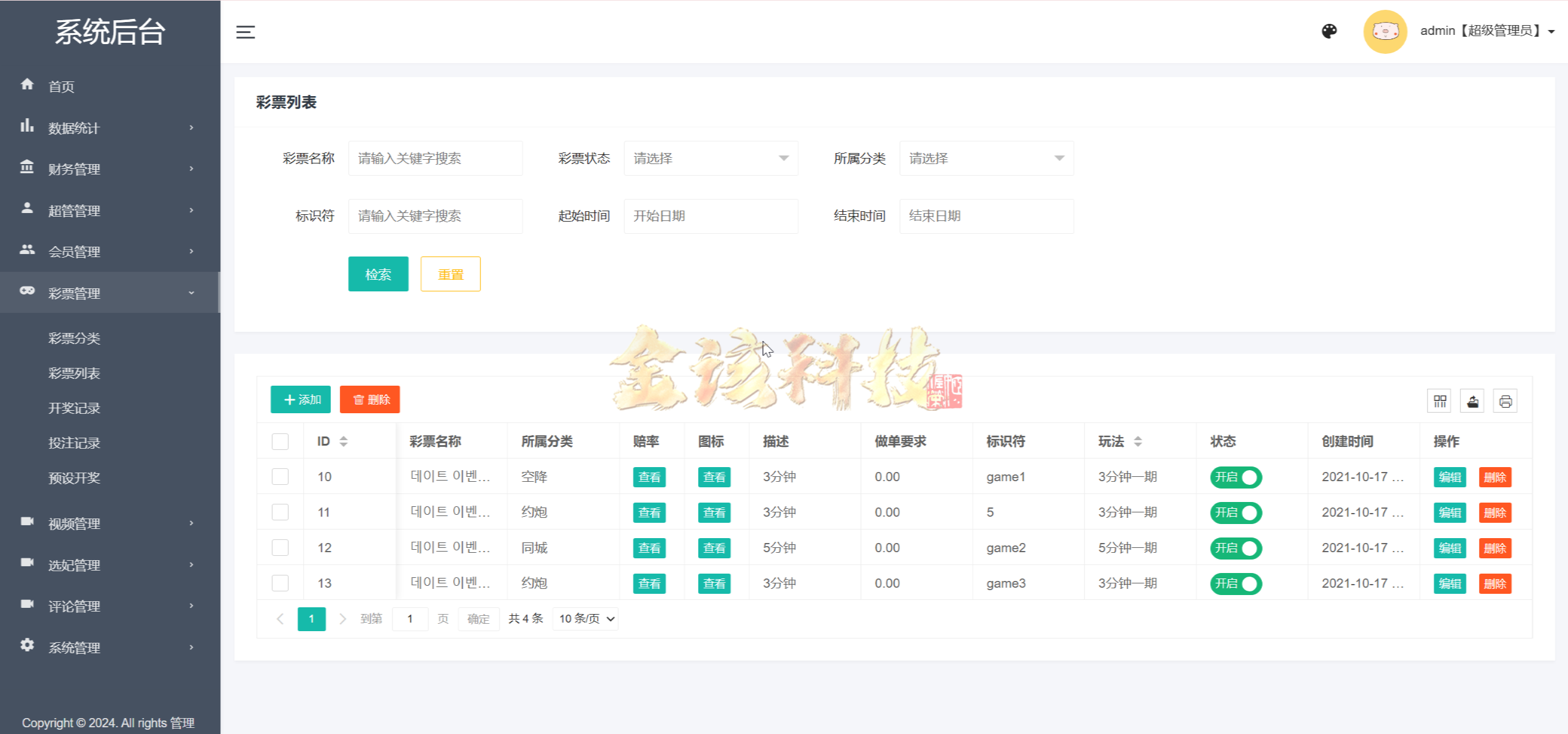Open the 彩票管理 sidebar icon
Screen dimensions: 1568x734
point(27,292)
